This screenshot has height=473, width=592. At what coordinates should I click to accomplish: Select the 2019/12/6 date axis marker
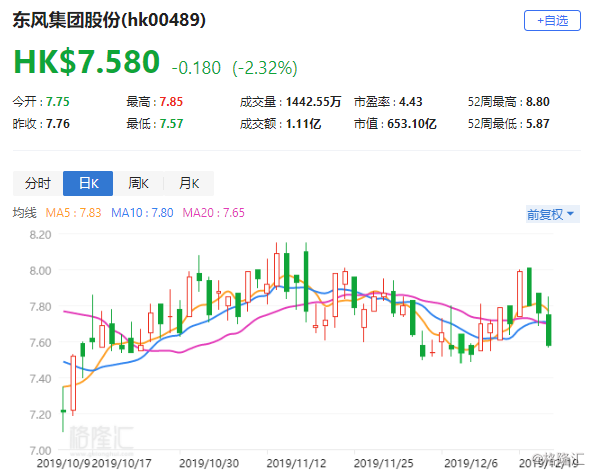point(471,463)
